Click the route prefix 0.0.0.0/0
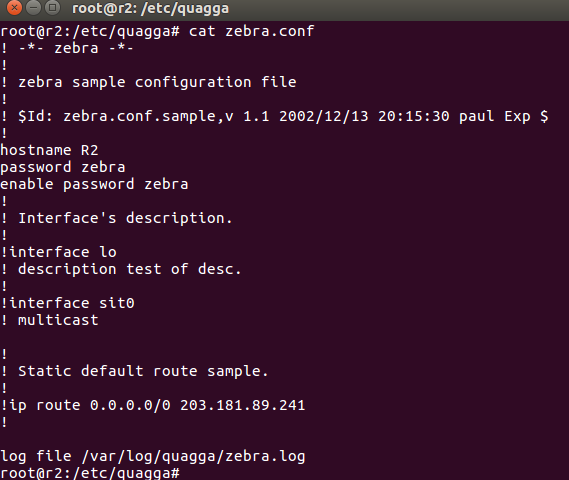 pyautogui.click(x=130, y=405)
